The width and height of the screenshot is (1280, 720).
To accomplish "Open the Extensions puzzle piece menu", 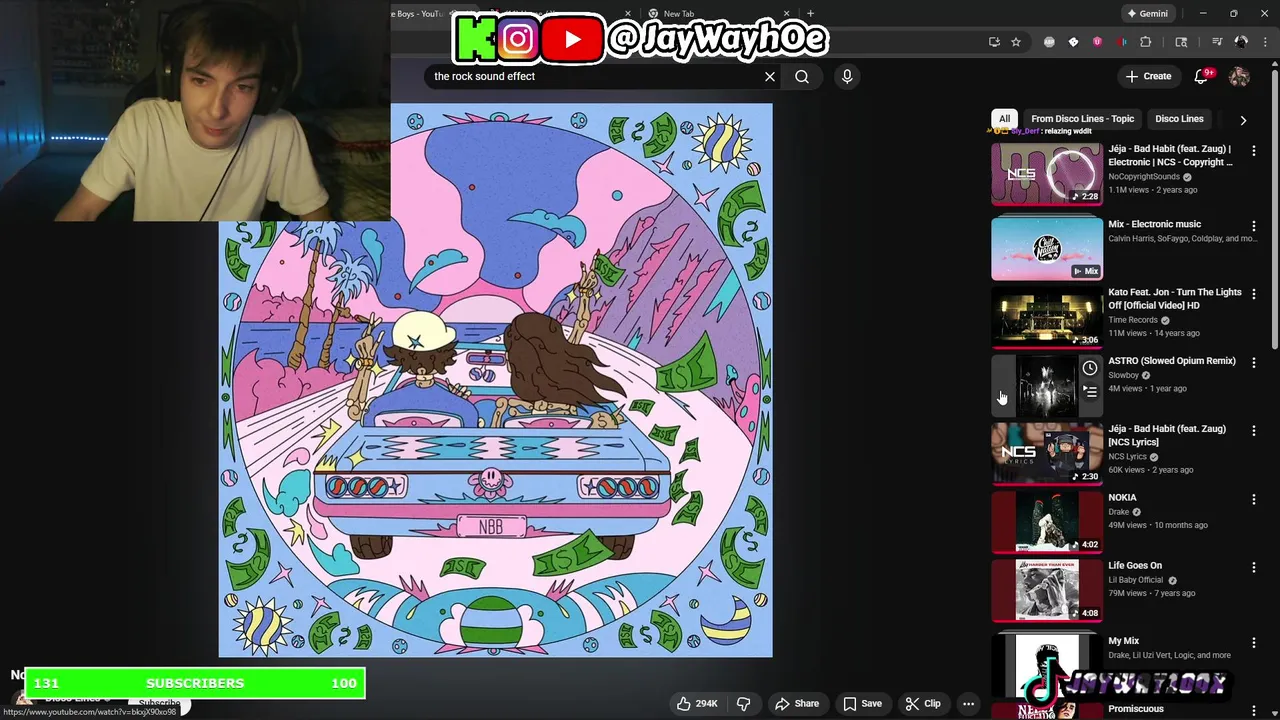I will pyautogui.click(x=1146, y=42).
